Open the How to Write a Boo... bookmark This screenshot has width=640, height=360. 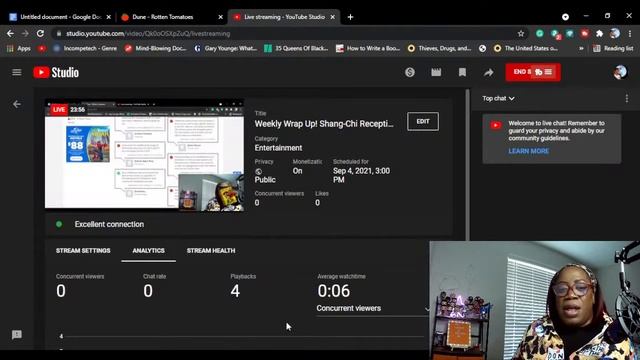pyautogui.click(x=368, y=48)
